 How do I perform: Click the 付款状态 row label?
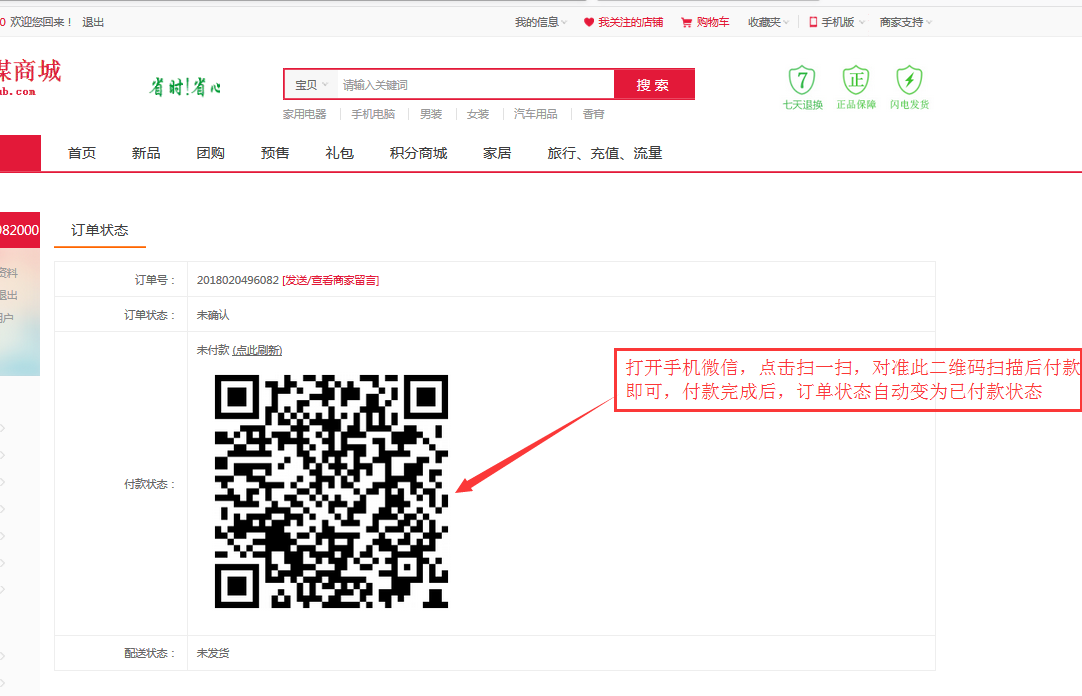(x=150, y=484)
